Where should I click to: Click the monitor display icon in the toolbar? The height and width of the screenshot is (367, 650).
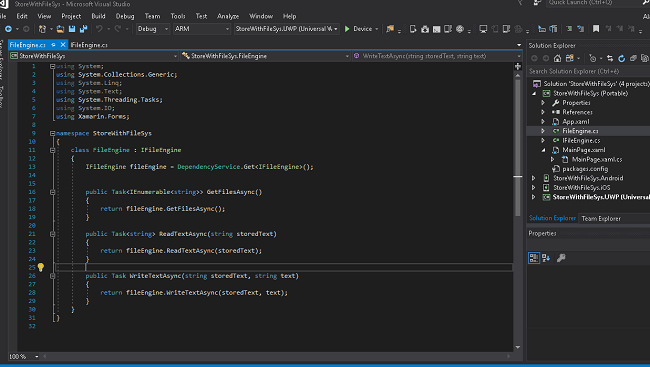[483, 29]
